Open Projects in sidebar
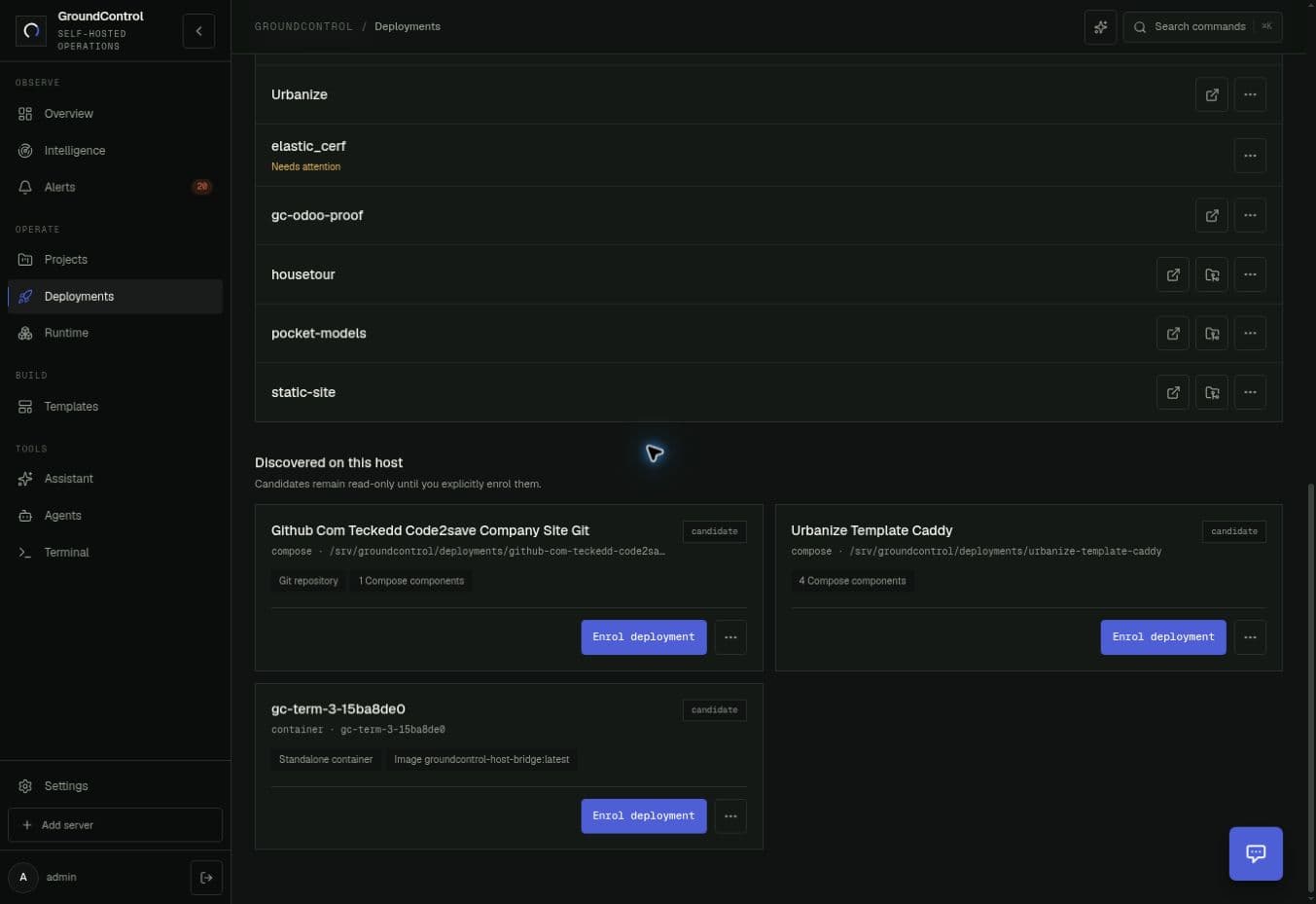This screenshot has width=1316, height=904. coord(115,260)
